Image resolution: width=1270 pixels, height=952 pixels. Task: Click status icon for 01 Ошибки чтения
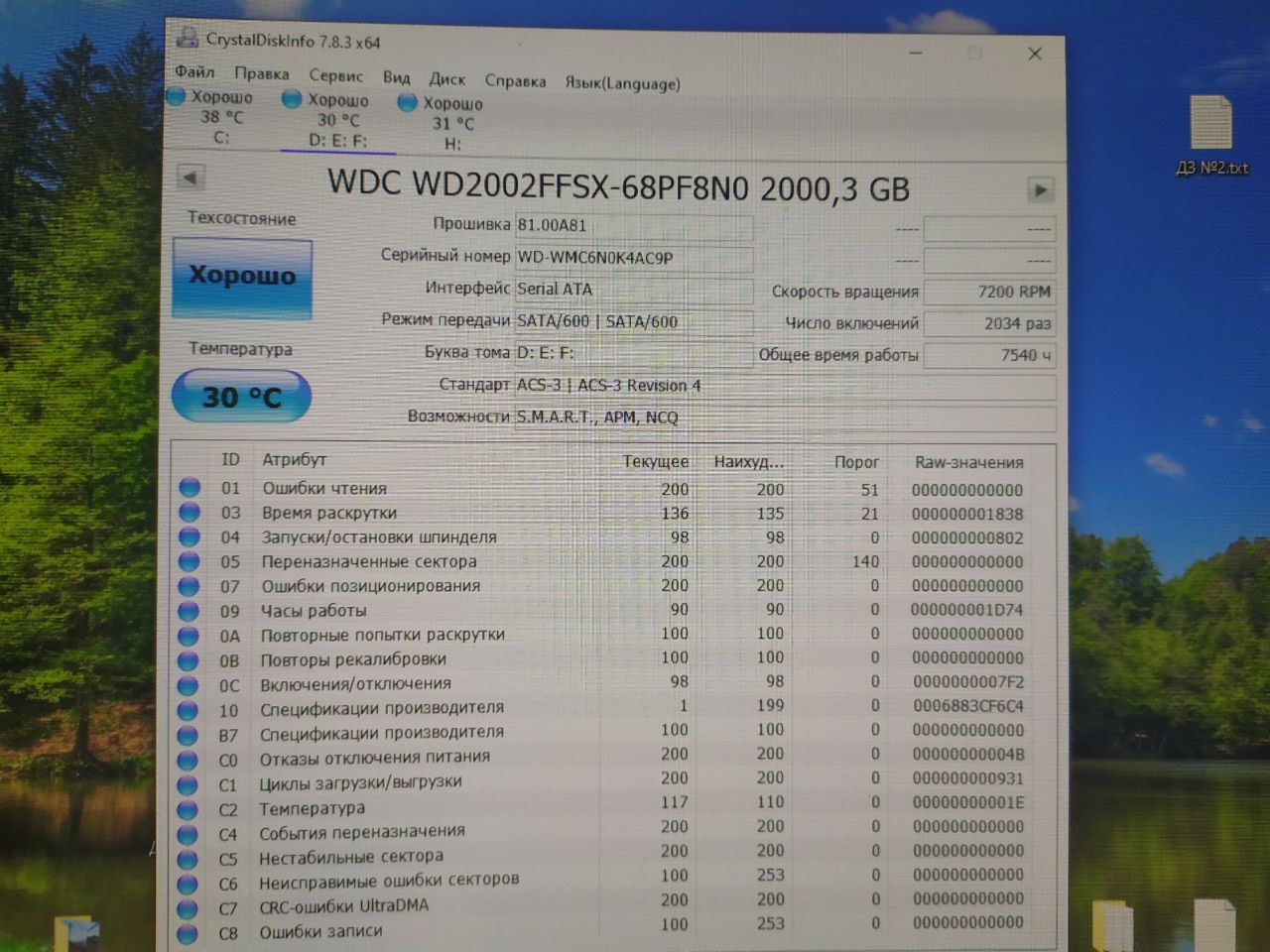pos(190,487)
